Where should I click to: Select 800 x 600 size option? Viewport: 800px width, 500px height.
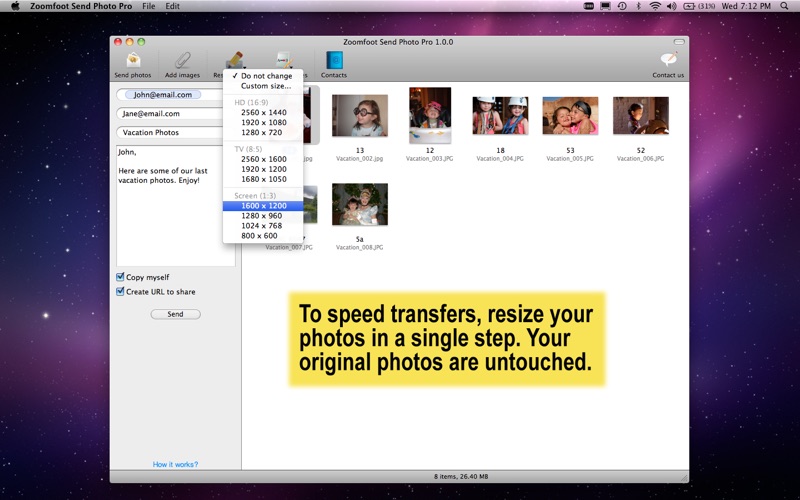[263, 236]
